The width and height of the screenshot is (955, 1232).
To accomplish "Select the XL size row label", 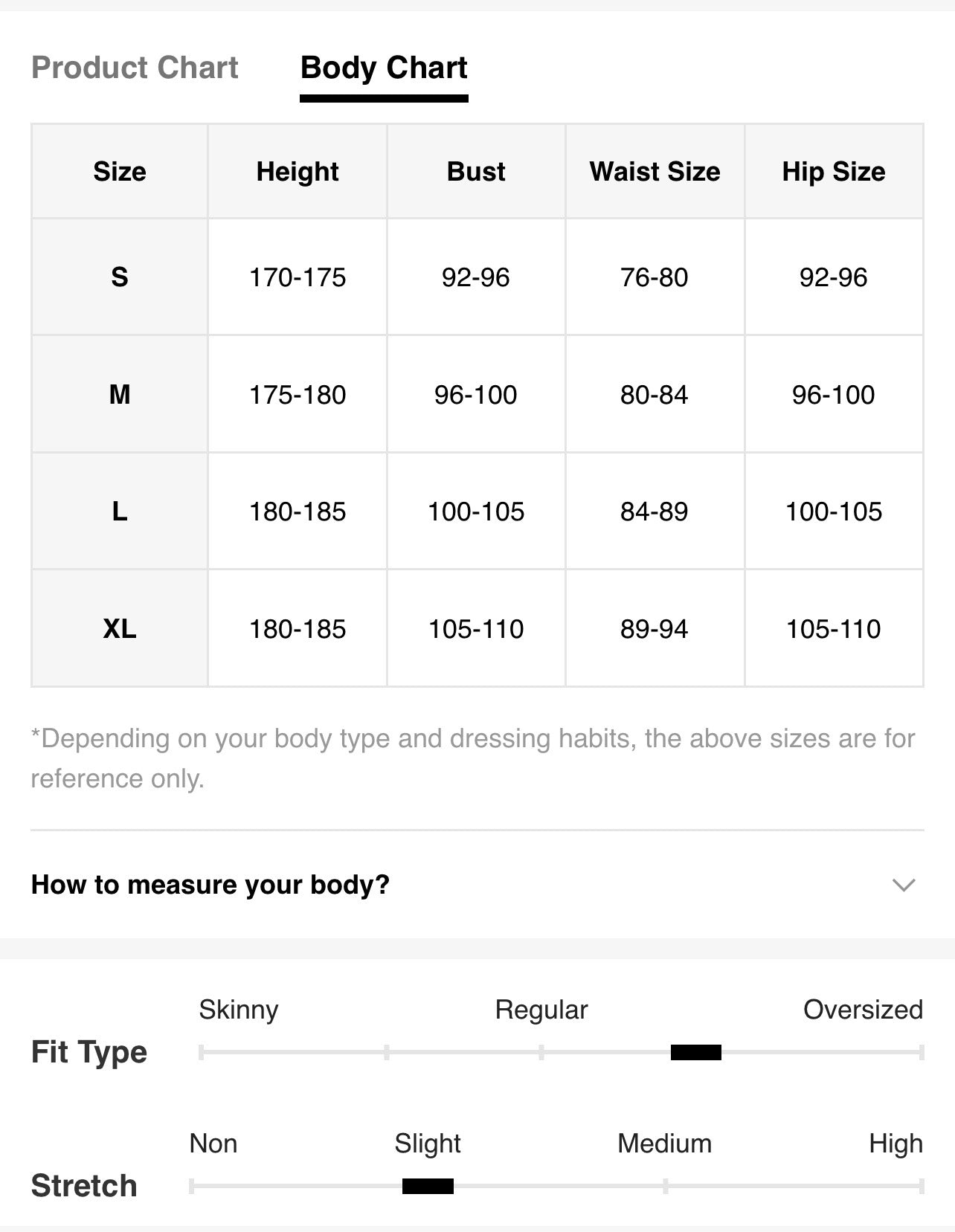I will tap(120, 629).
